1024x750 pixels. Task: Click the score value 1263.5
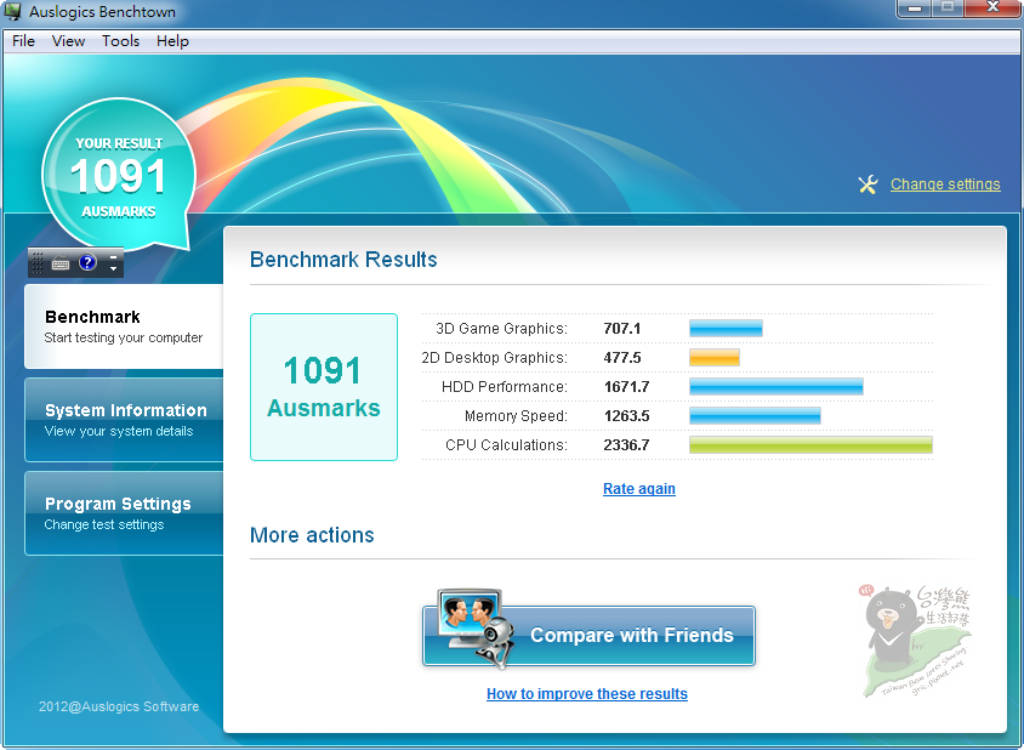click(626, 416)
